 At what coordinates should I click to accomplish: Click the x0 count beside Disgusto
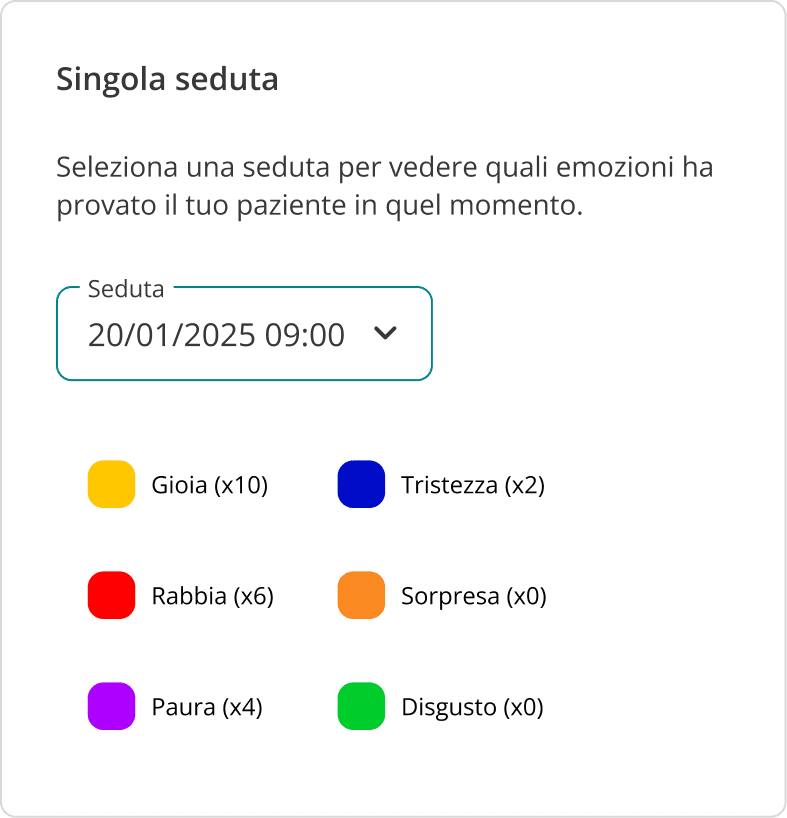[524, 708]
